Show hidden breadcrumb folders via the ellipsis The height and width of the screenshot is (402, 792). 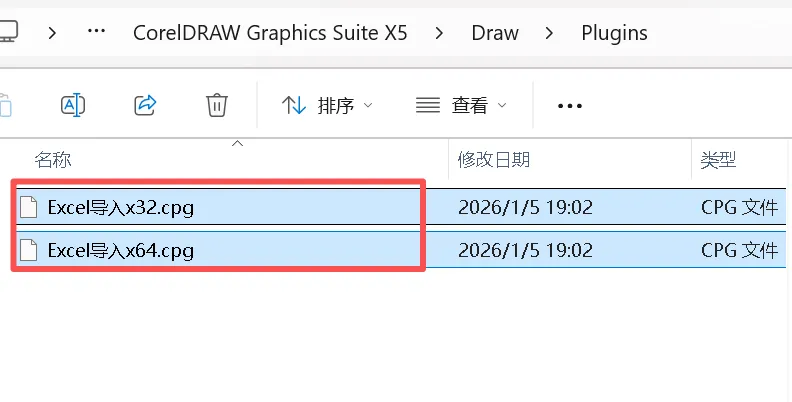[x=97, y=32]
